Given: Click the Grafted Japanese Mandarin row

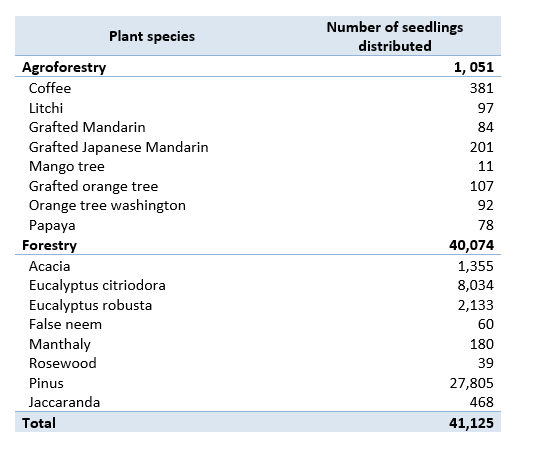Looking at the screenshot, I should (x=258, y=147).
